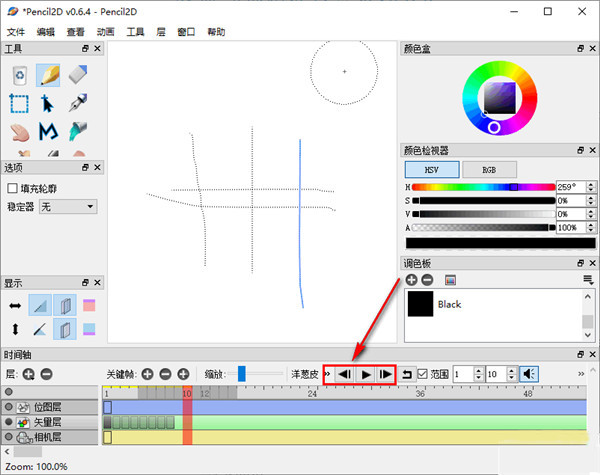This screenshot has height=475, width=600.
Task: Click the hue slider in color inspector
Action: [x=483, y=187]
